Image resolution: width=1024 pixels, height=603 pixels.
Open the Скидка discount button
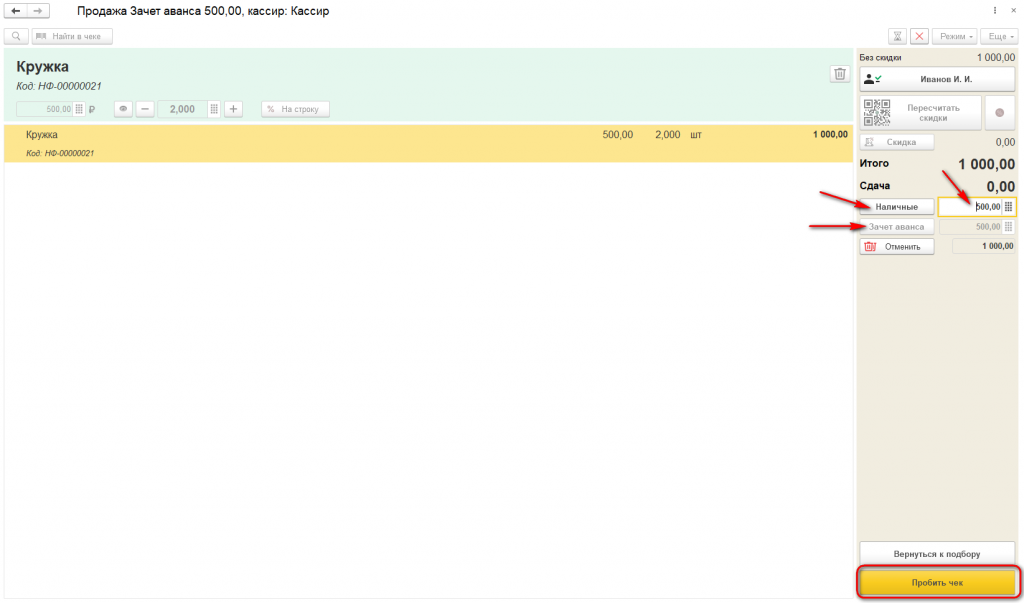click(x=897, y=142)
